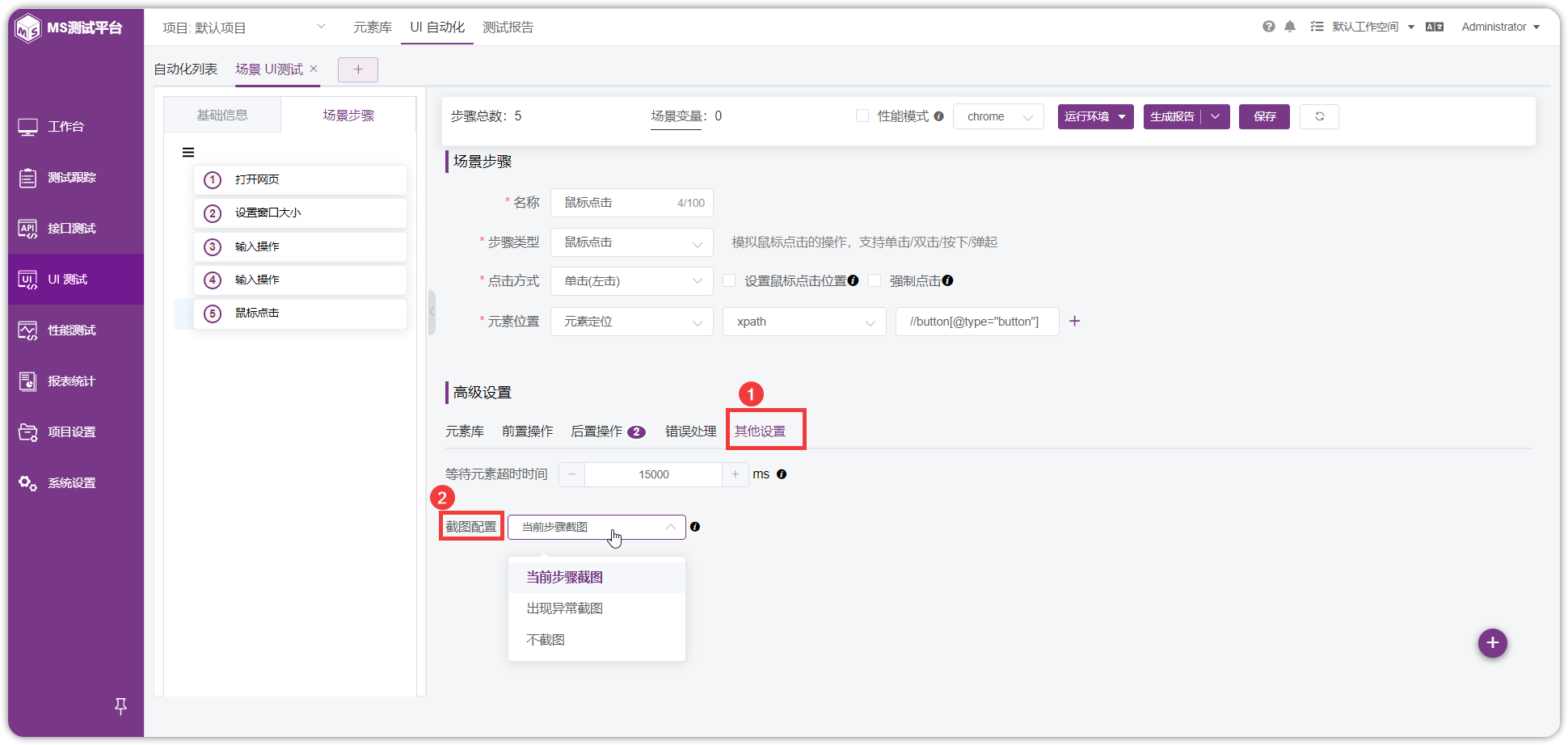The width and height of the screenshot is (1568, 745).
Task: Open the help question mark icon
Action: click(1269, 27)
